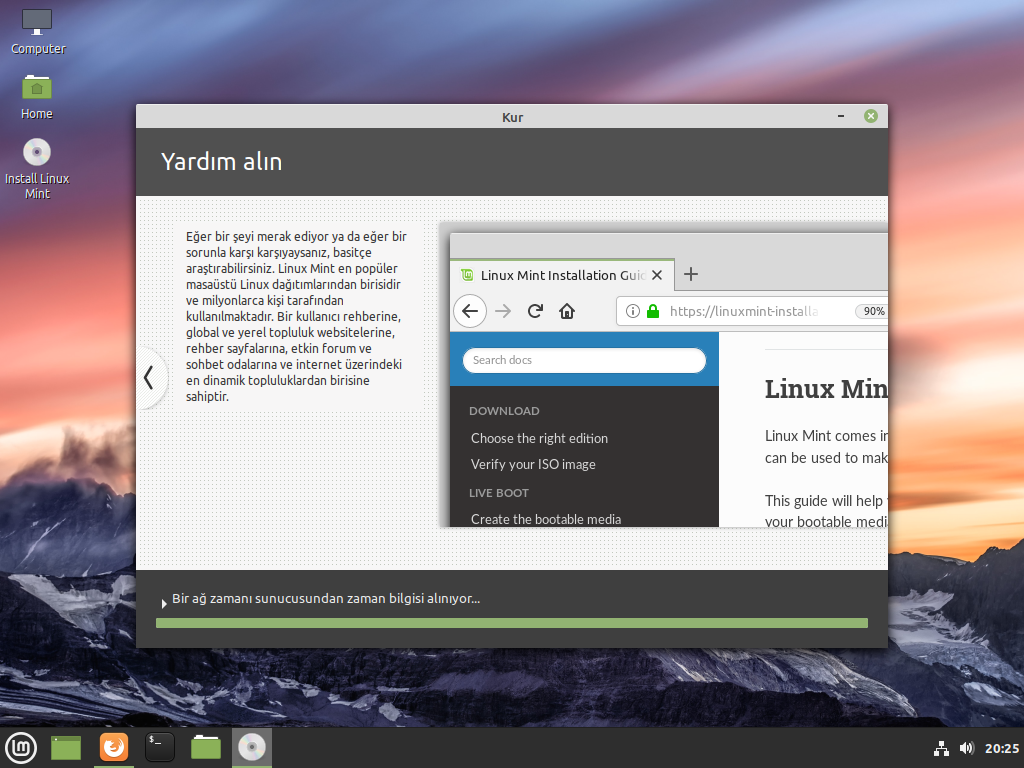Click the browser back arrow in slideshow

(x=470, y=312)
